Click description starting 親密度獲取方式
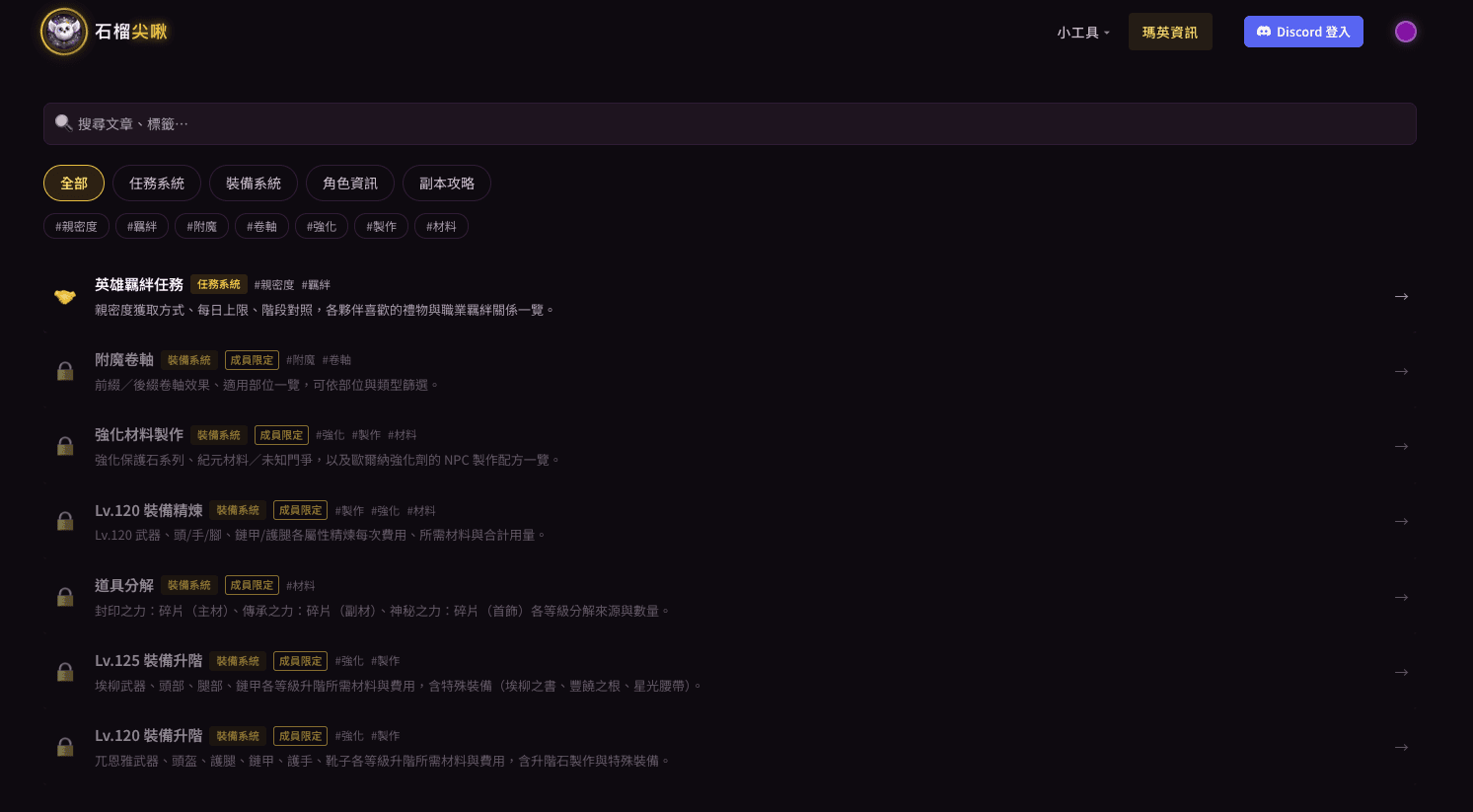Screen dimensions: 1473x812 (x=326, y=310)
